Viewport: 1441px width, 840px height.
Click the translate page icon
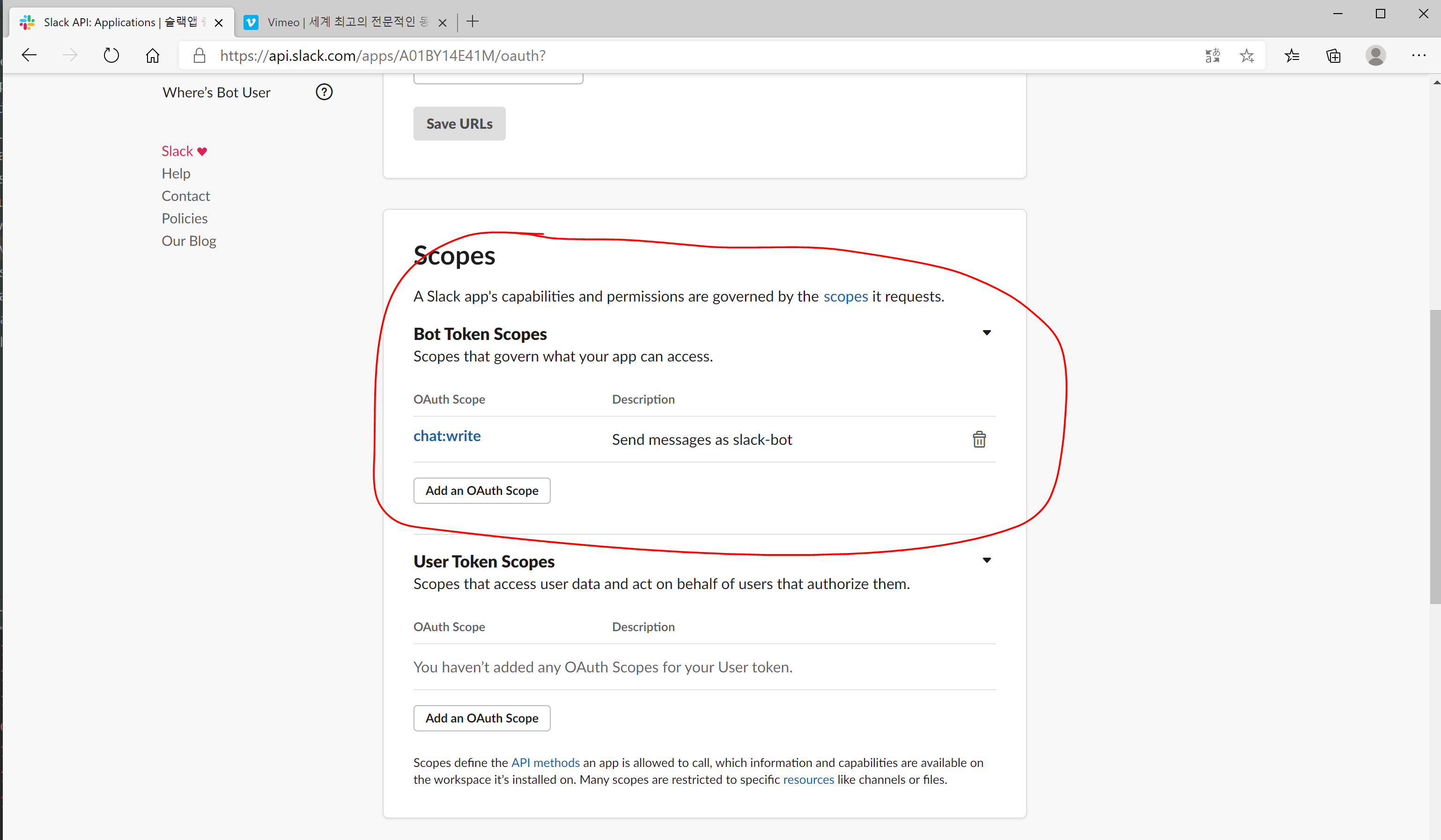[1212, 55]
